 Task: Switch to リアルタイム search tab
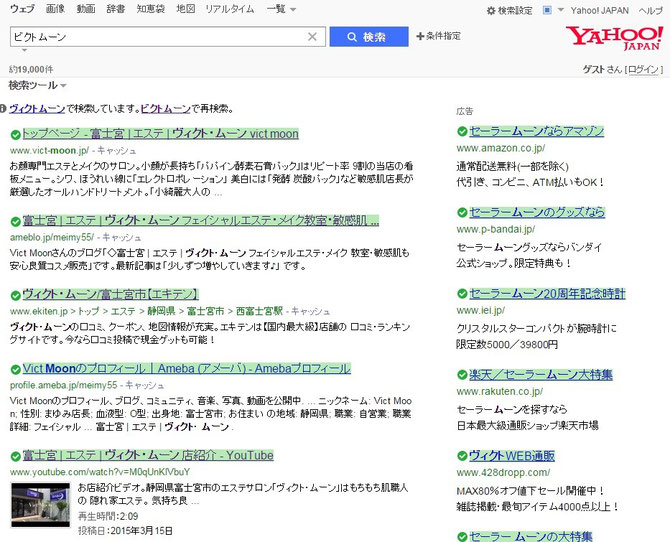(229, 9)
